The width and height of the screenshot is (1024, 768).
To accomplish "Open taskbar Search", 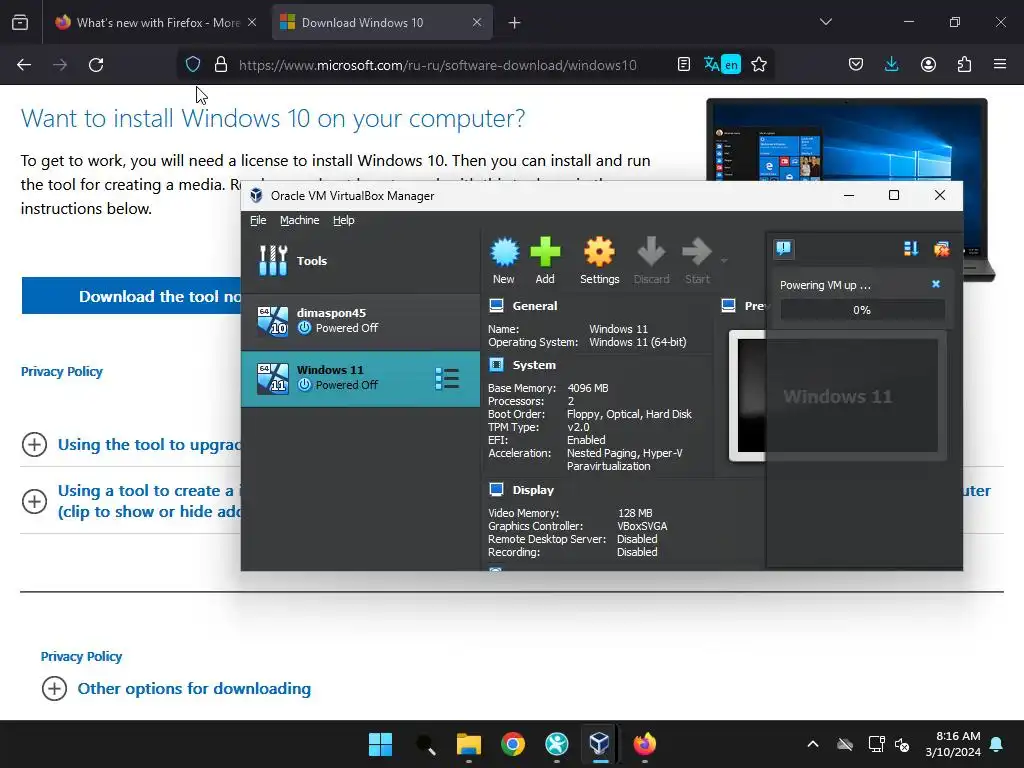I will pos(425,744).
